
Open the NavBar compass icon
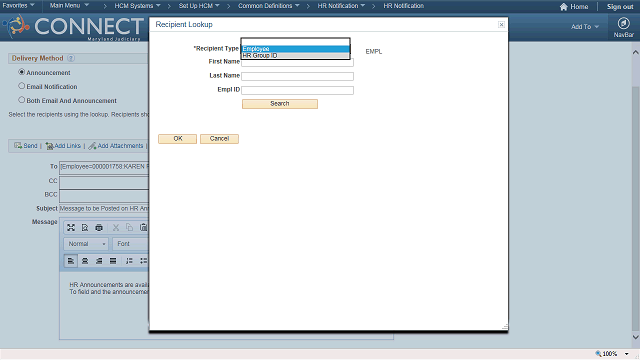[623, 23]
